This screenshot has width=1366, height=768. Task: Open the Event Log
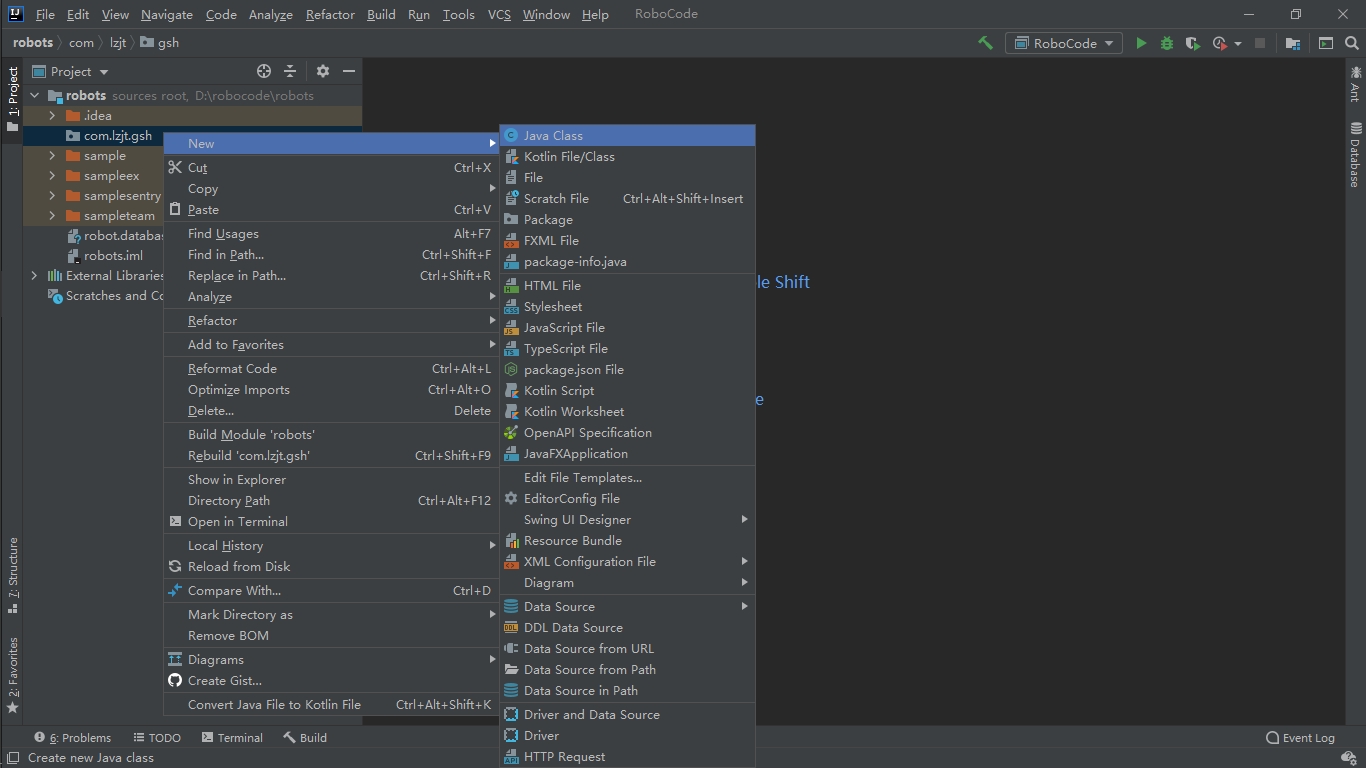[1300, 738]
